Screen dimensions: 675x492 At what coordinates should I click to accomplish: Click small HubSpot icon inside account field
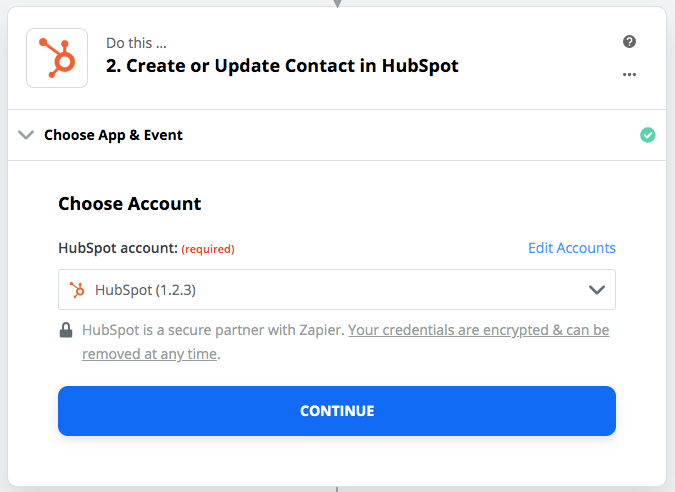77,290
